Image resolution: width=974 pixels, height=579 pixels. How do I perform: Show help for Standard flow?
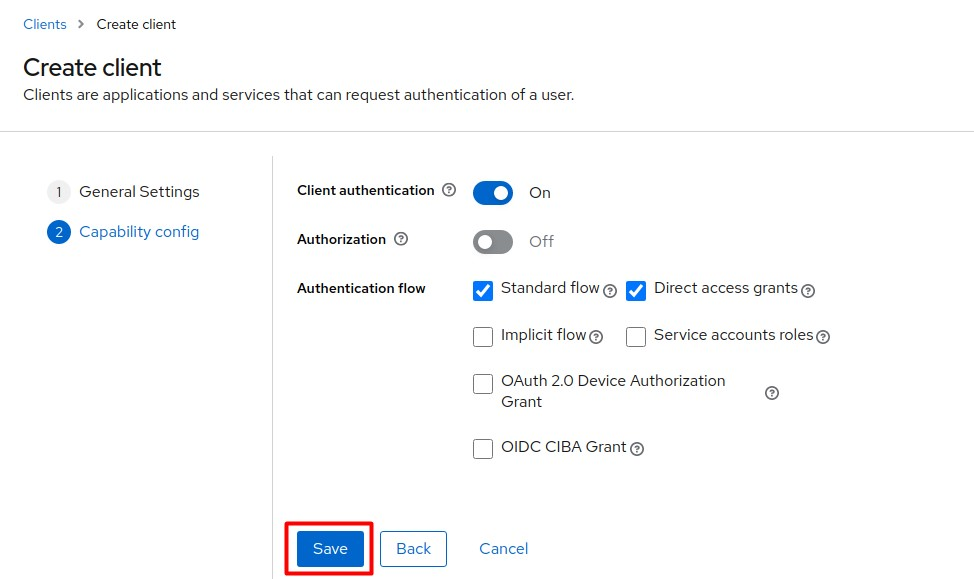[x=610, y=291]
